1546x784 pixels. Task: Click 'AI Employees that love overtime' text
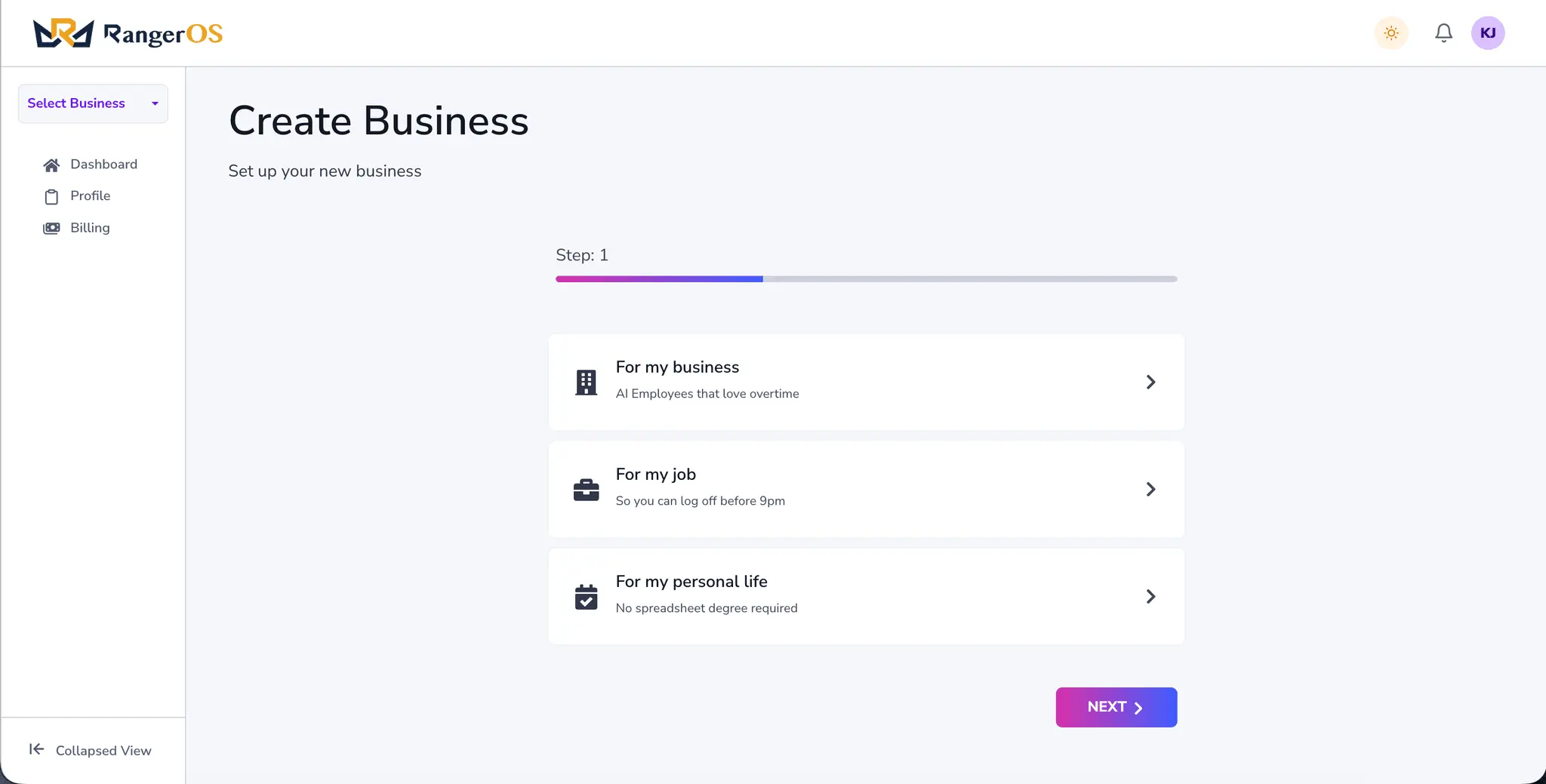[707, 394]
